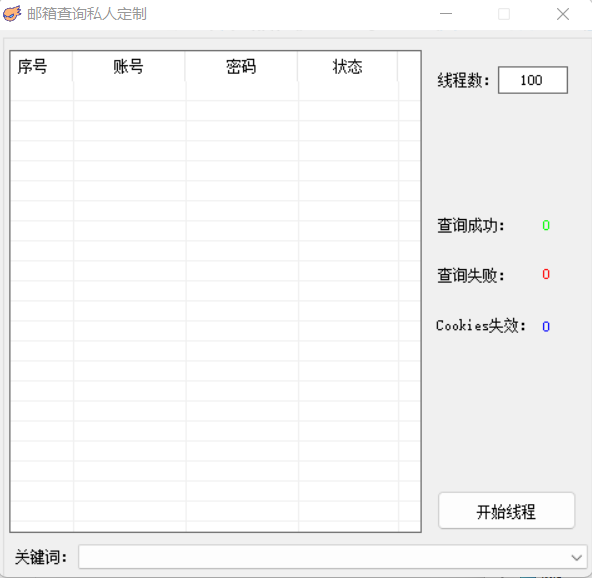Image resolution: width=592 pixels, height=578 pixels.
Task: Click the 关键词 label
Action: [41, 557]
